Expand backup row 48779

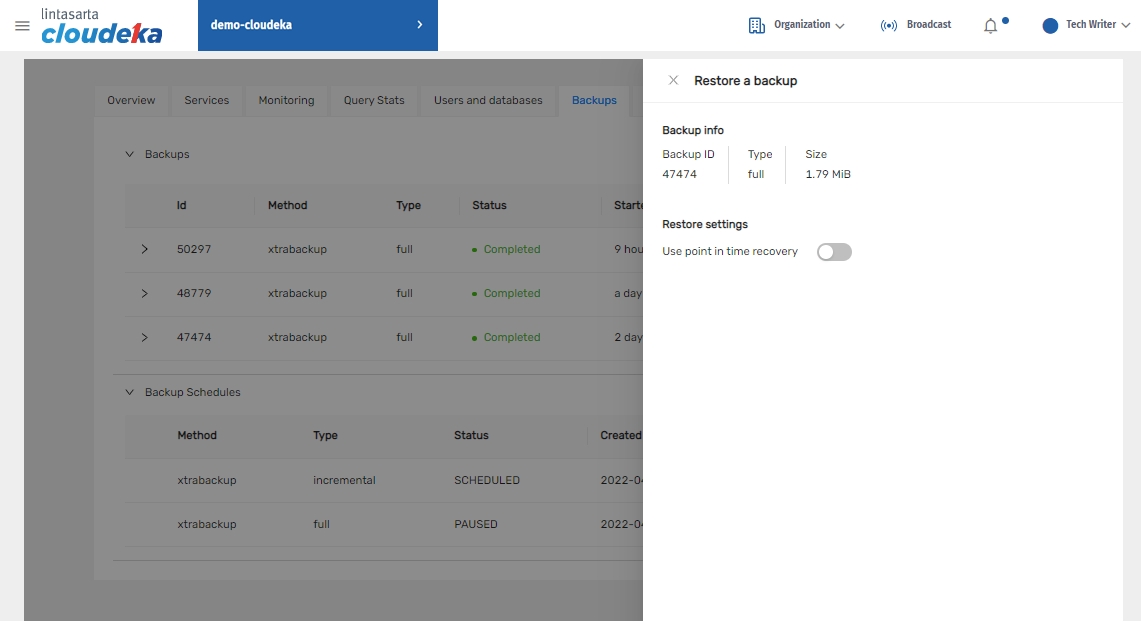coord(144,293)
